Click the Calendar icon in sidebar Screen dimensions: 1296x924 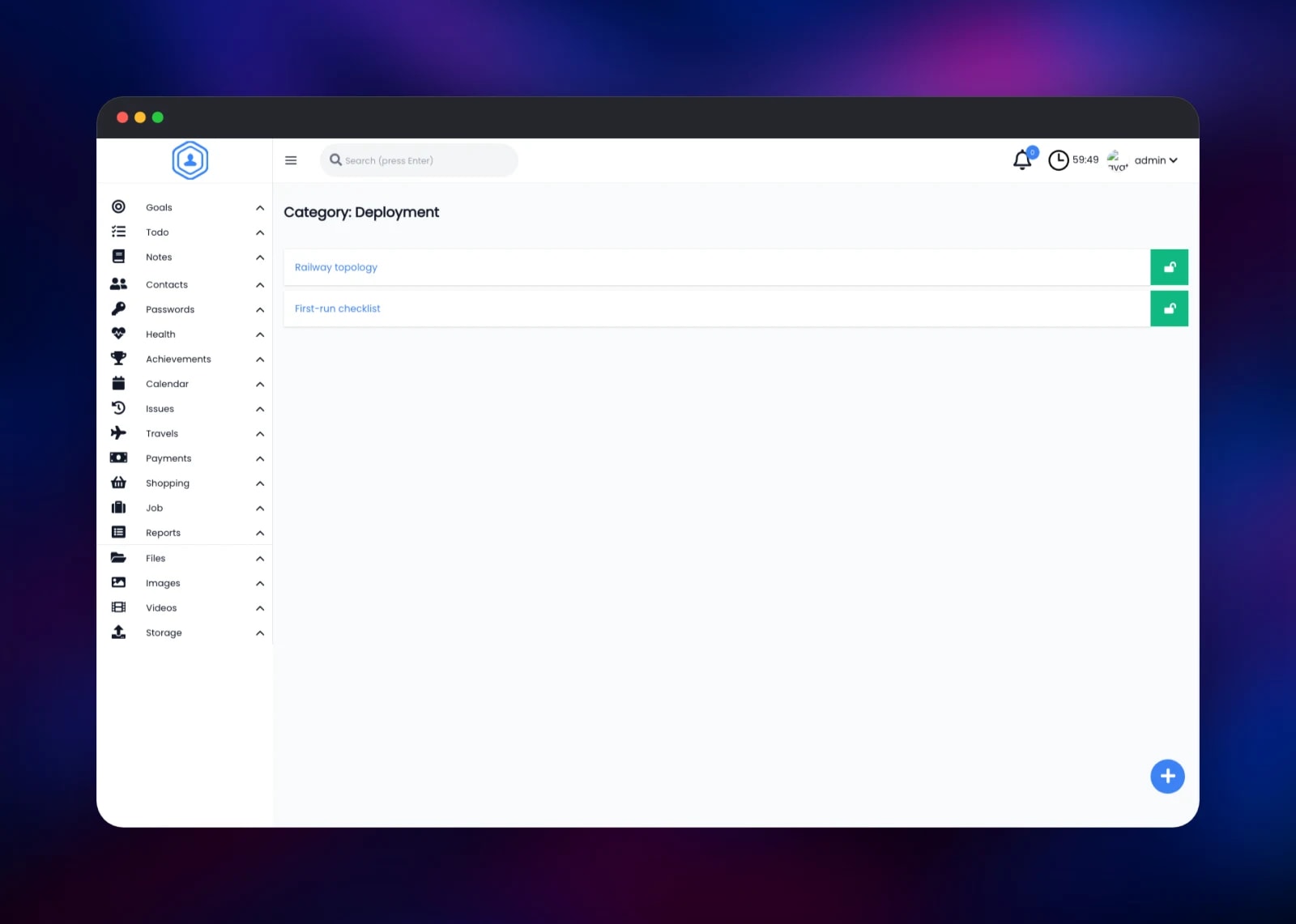tap(118, 383)
